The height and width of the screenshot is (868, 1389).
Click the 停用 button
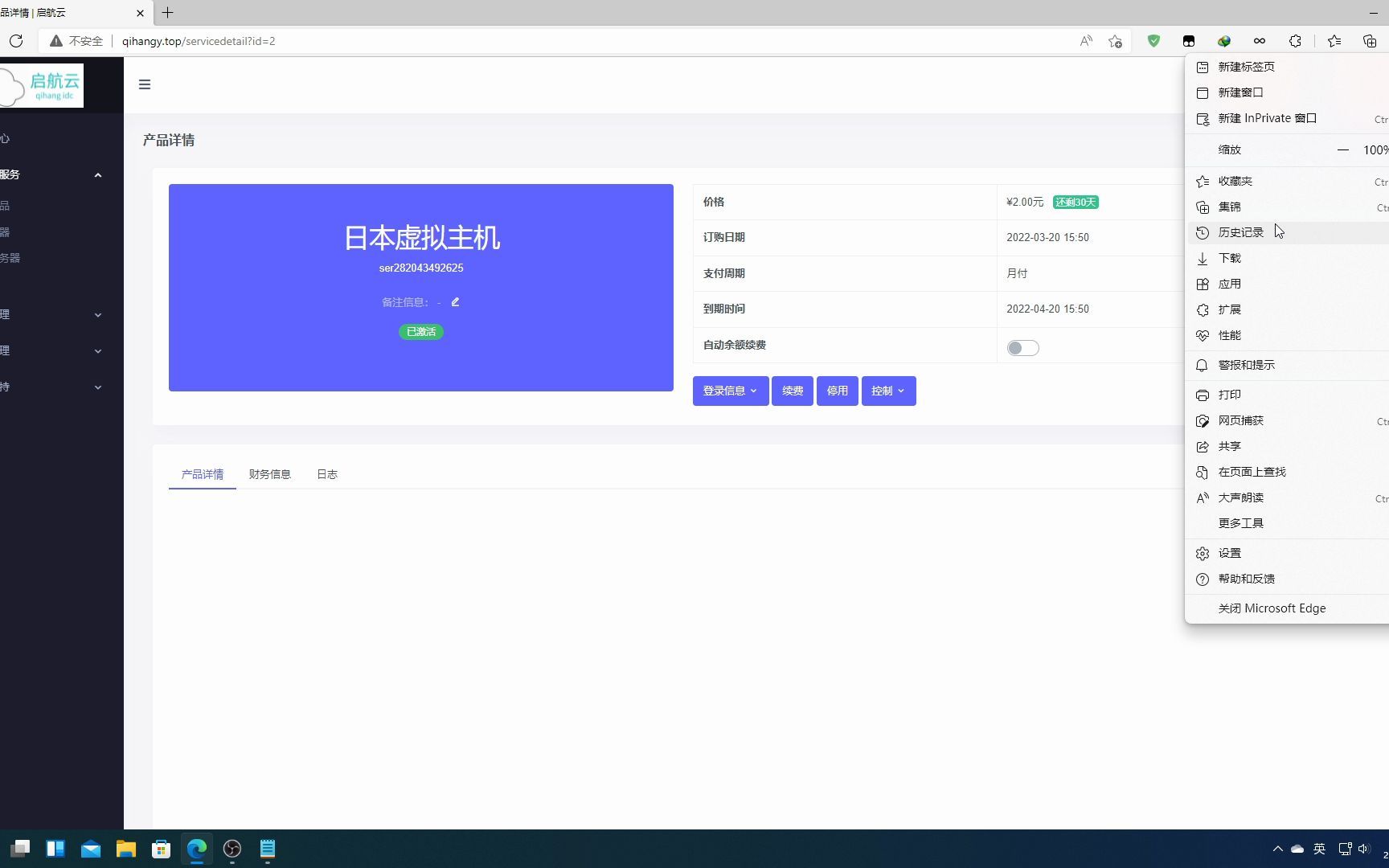(x=837, y=391)
